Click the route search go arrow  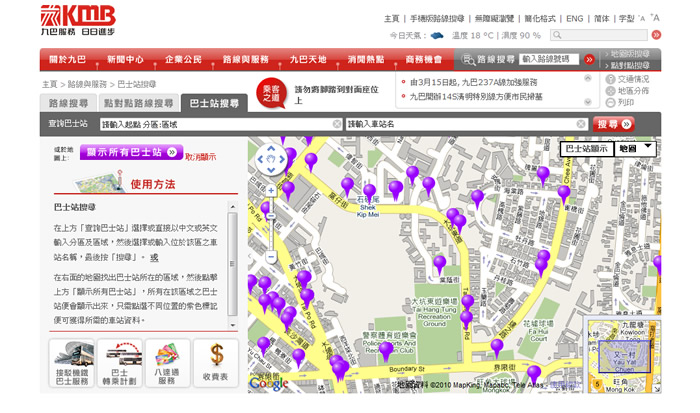pyautogui.click(x=589, y=60)
